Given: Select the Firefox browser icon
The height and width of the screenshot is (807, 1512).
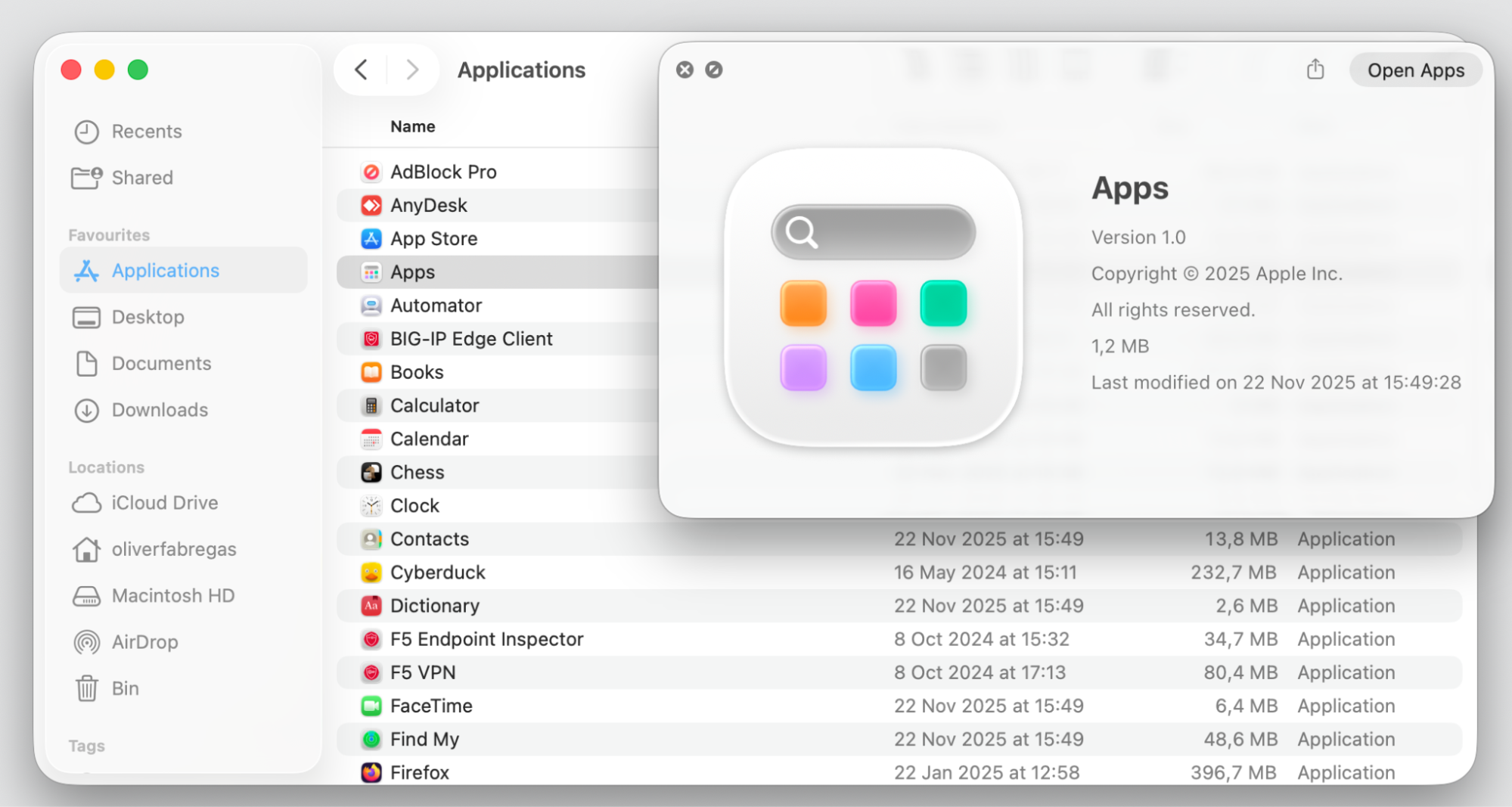Looking at the screenshot, I should click(371, 772).
